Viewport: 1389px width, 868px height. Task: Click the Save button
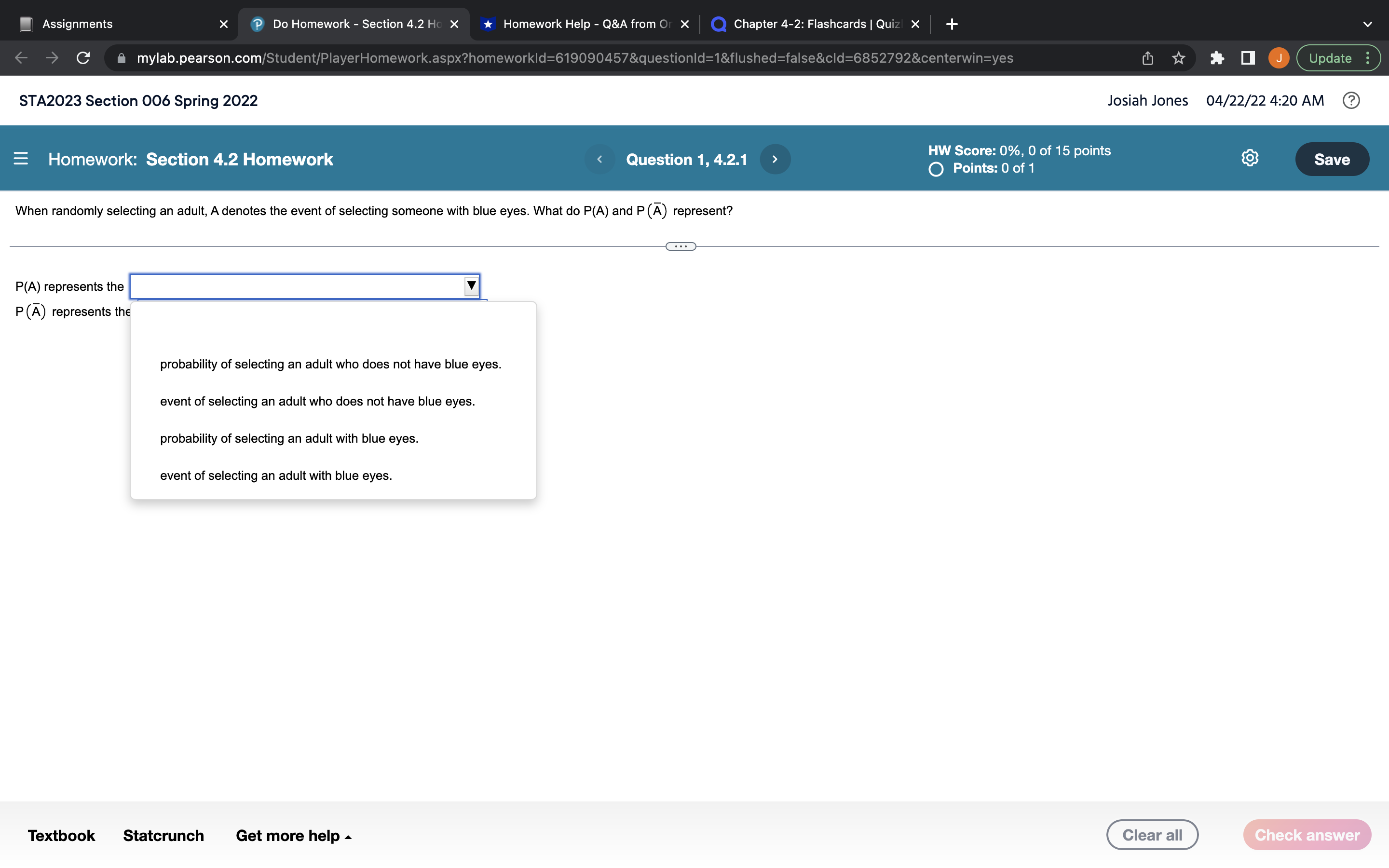click(x=1332, y=159)
